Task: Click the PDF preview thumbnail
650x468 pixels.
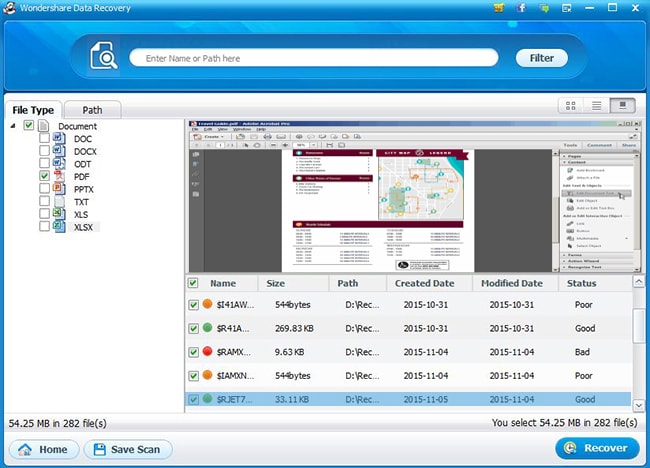Action: click(413, 196)
